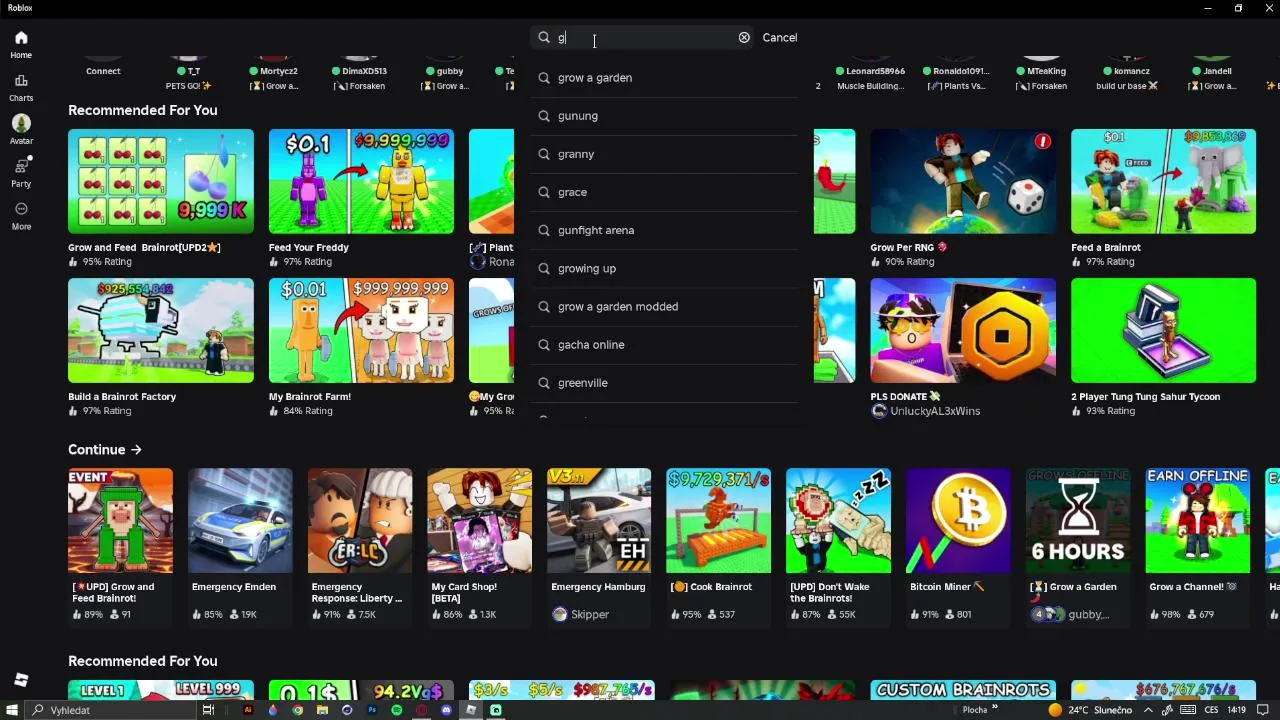Click friend komancz

(1127, 71)
